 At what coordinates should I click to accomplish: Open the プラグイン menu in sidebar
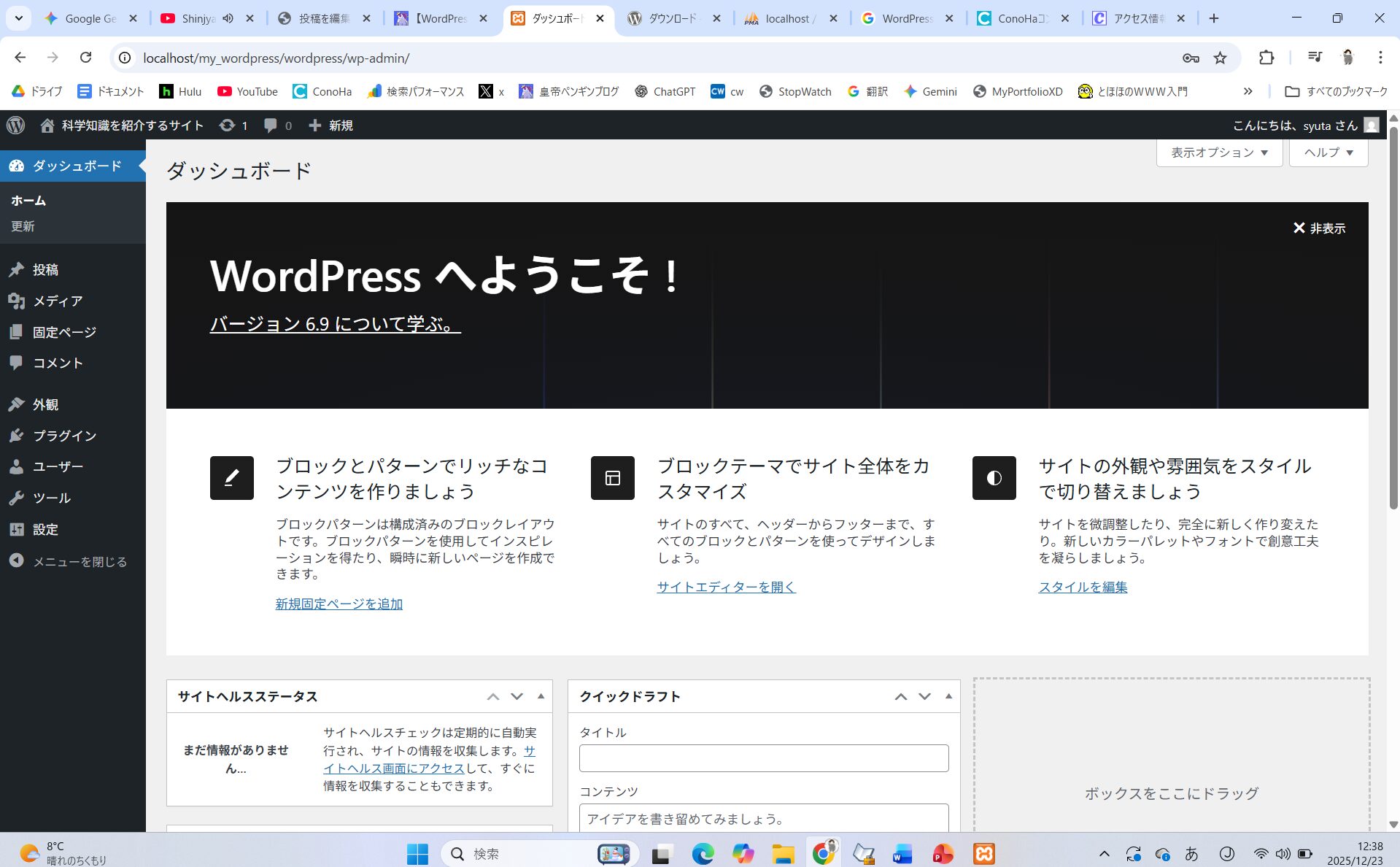64,436
